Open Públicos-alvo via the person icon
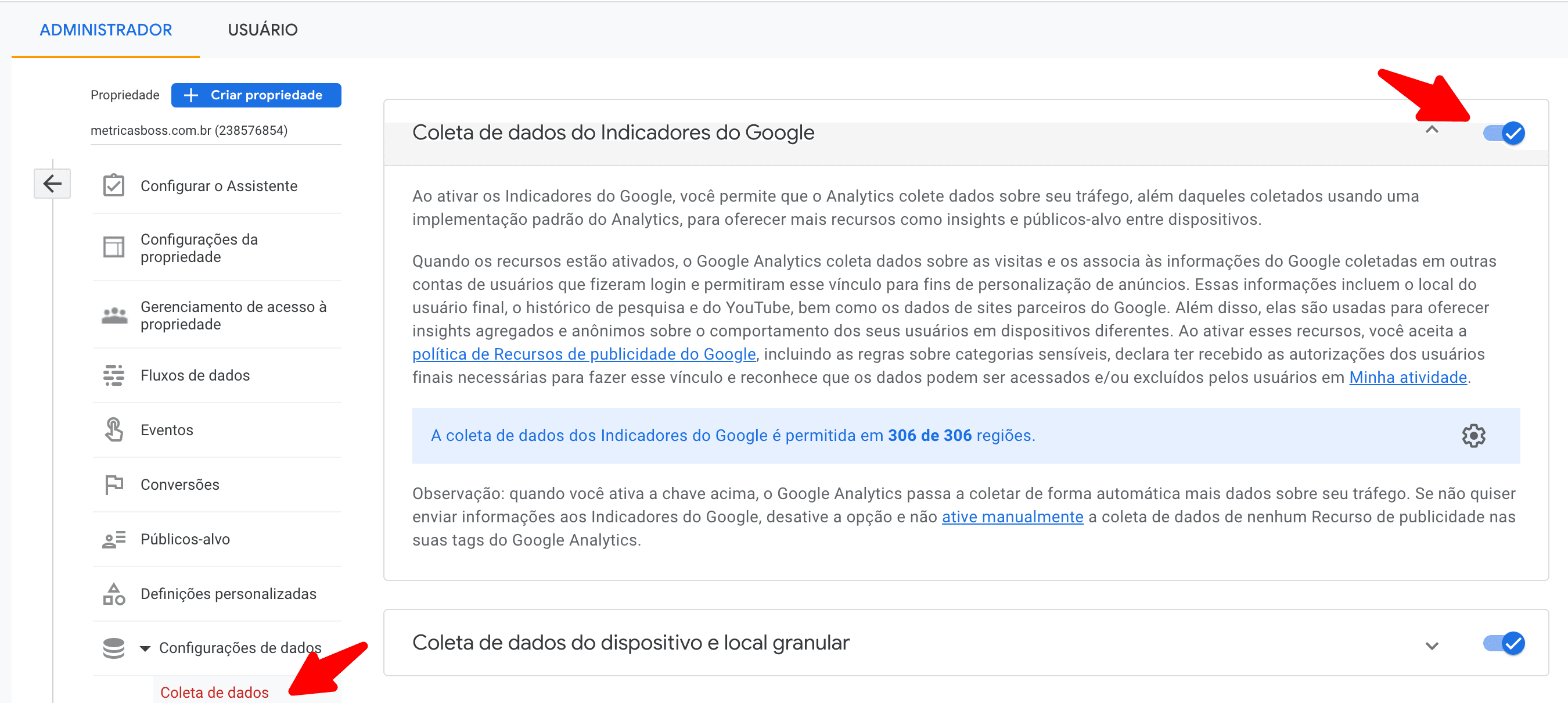The image size is (1568, 703). (114, 539)
